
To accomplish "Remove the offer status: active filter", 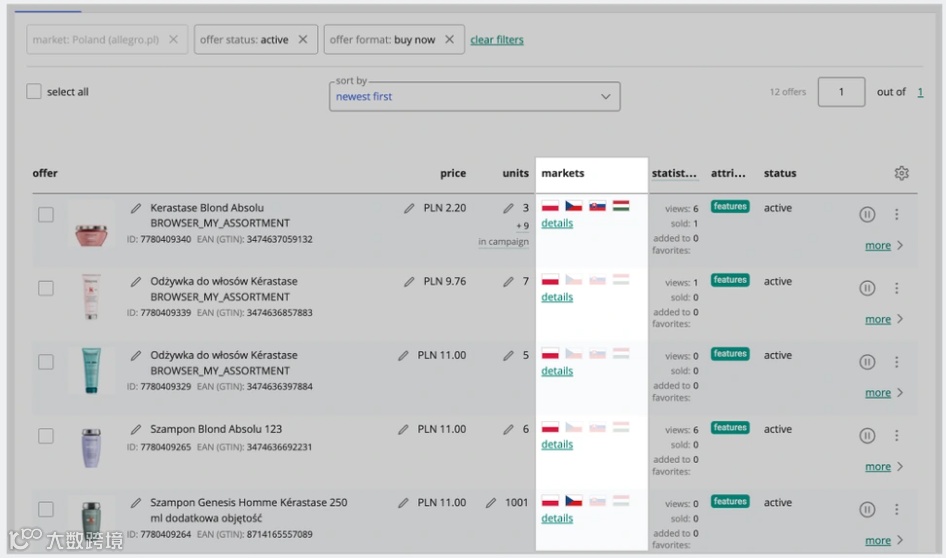I will (x=303, y=39).
